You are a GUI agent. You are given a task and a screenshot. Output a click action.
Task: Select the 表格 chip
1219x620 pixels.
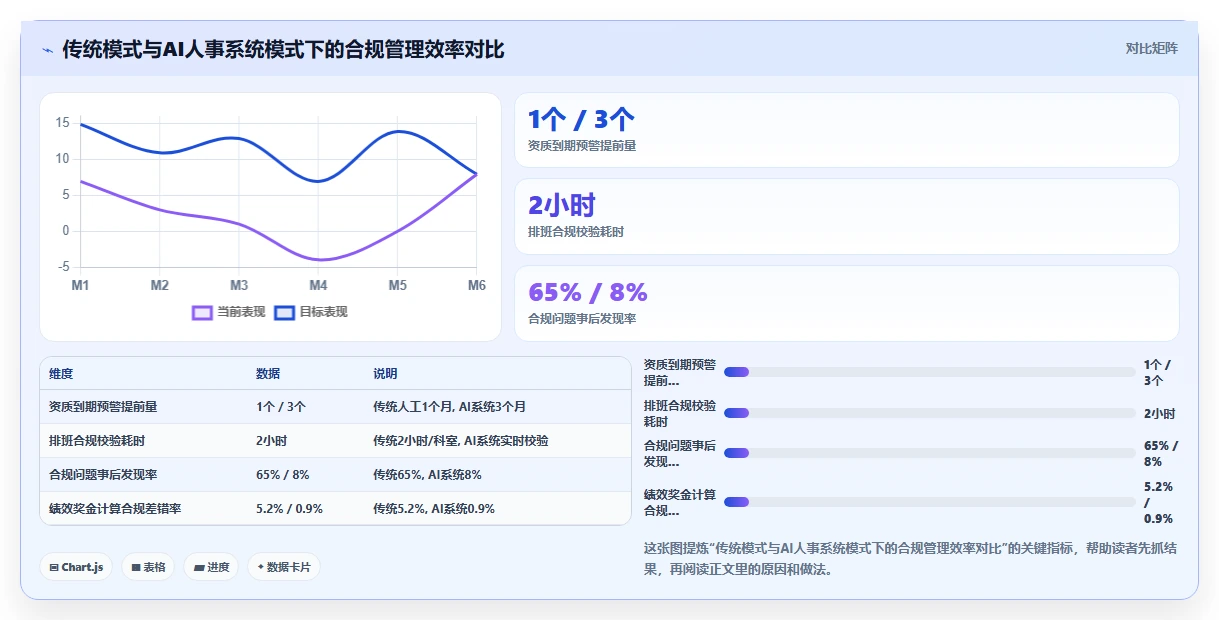point(148,567)
